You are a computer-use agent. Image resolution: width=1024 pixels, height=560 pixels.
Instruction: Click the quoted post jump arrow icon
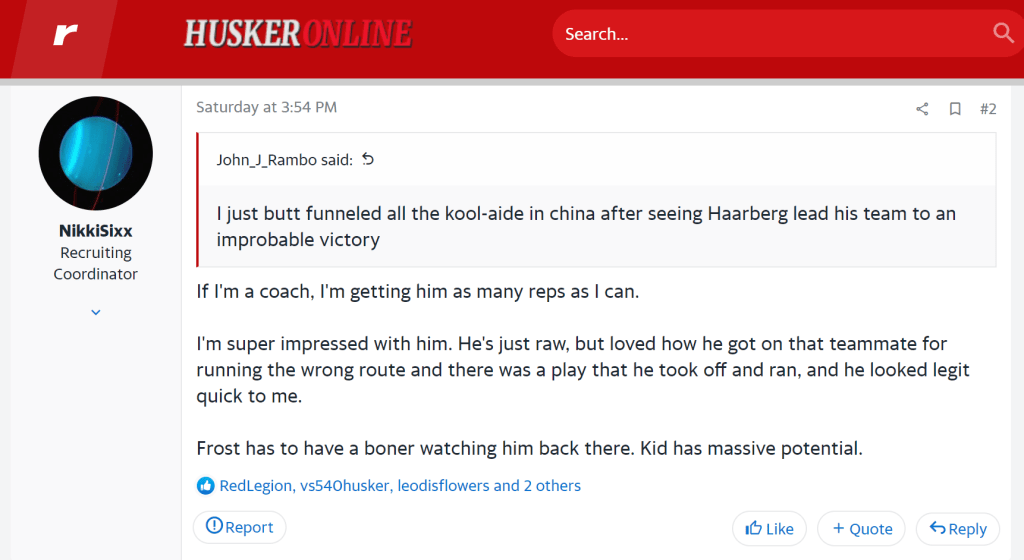[368, 159]
